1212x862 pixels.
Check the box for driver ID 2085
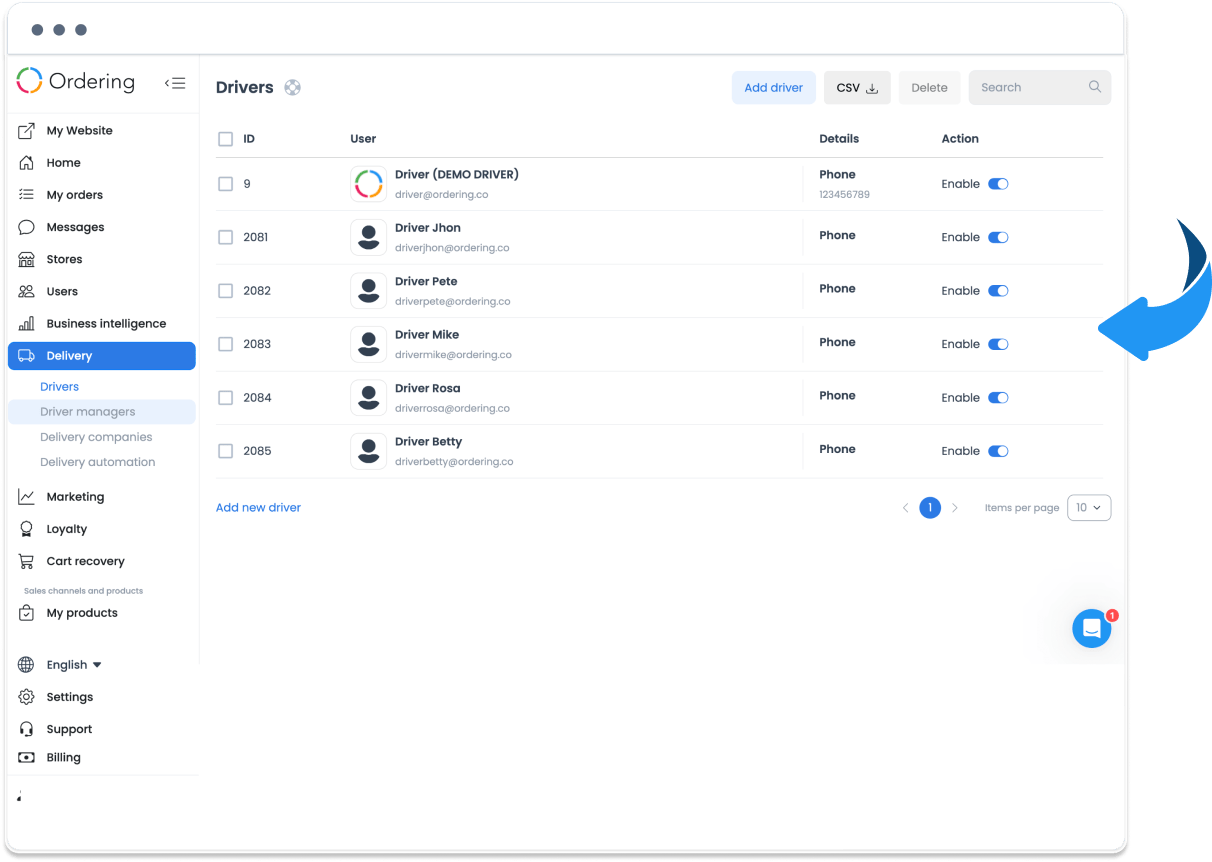point(225,451)
